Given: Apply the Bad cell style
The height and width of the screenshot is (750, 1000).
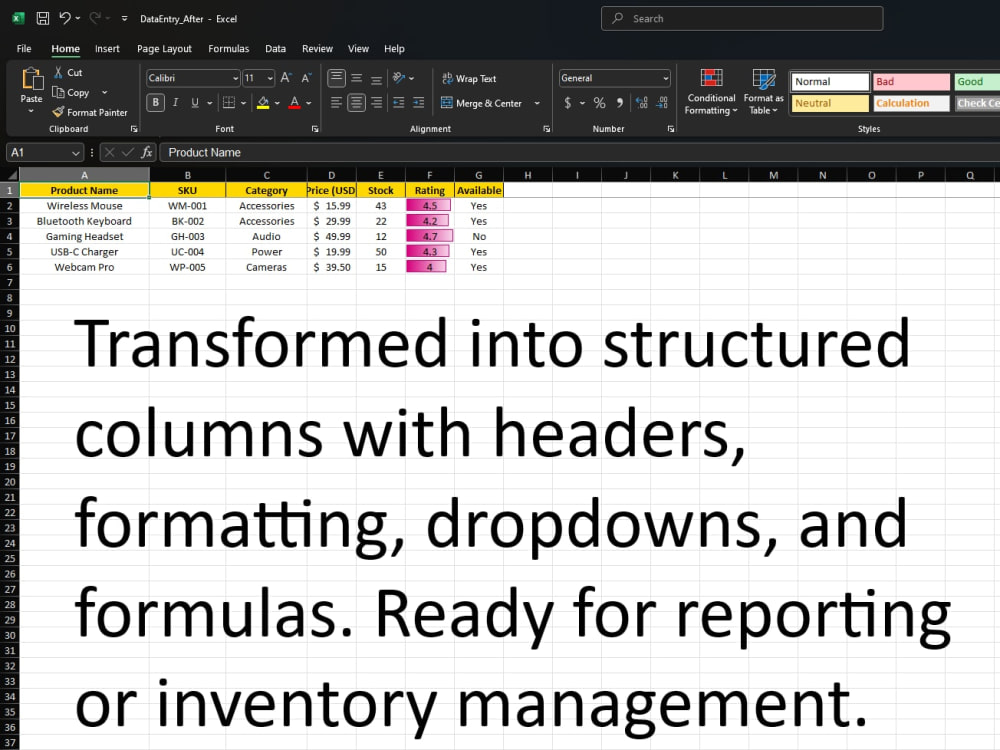Looking at the screenshot, I should tap(911, 82).
